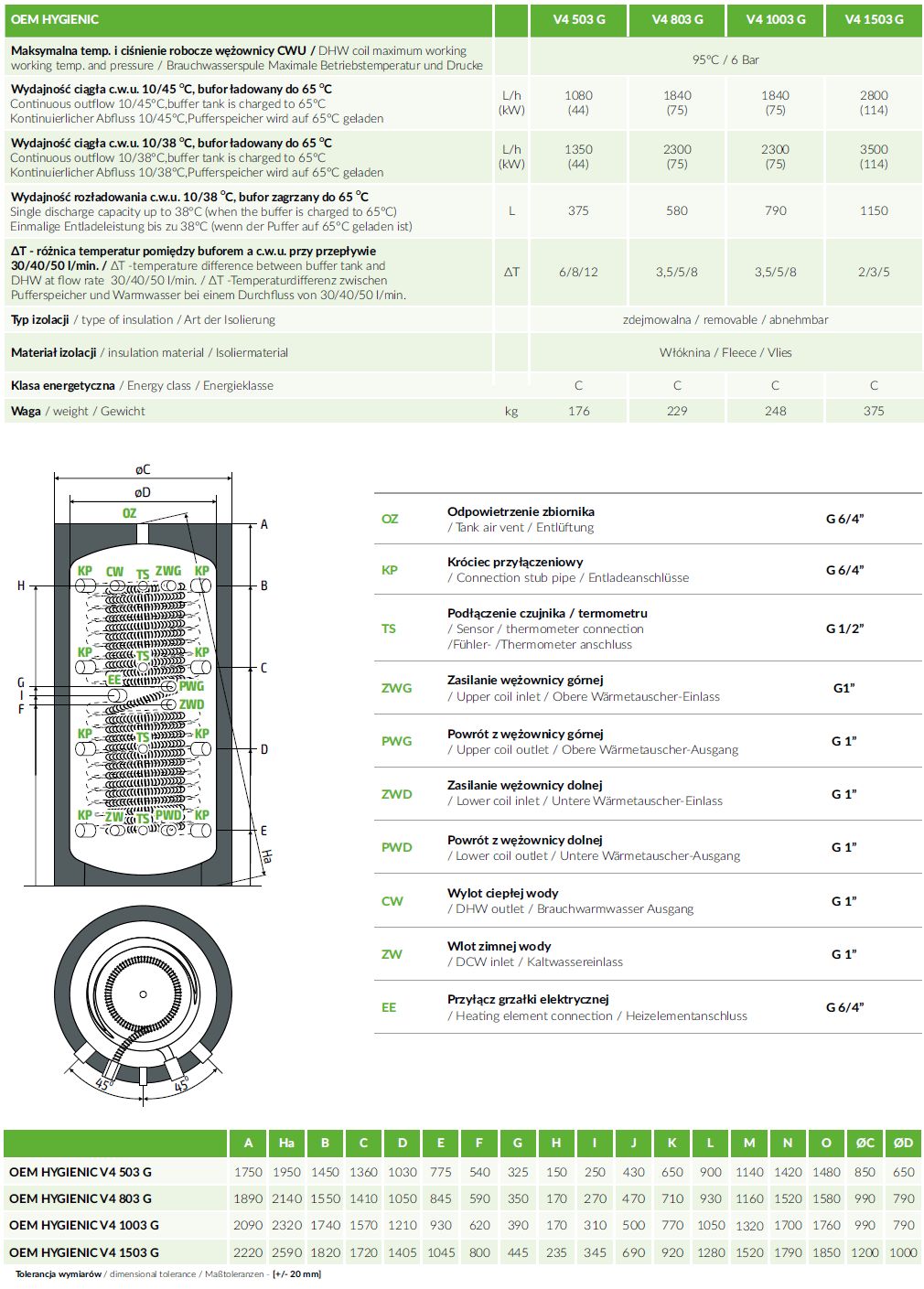924x1289 pixels.
Task: Select the green PWG label on tank diagram
Action: (191, 686)
